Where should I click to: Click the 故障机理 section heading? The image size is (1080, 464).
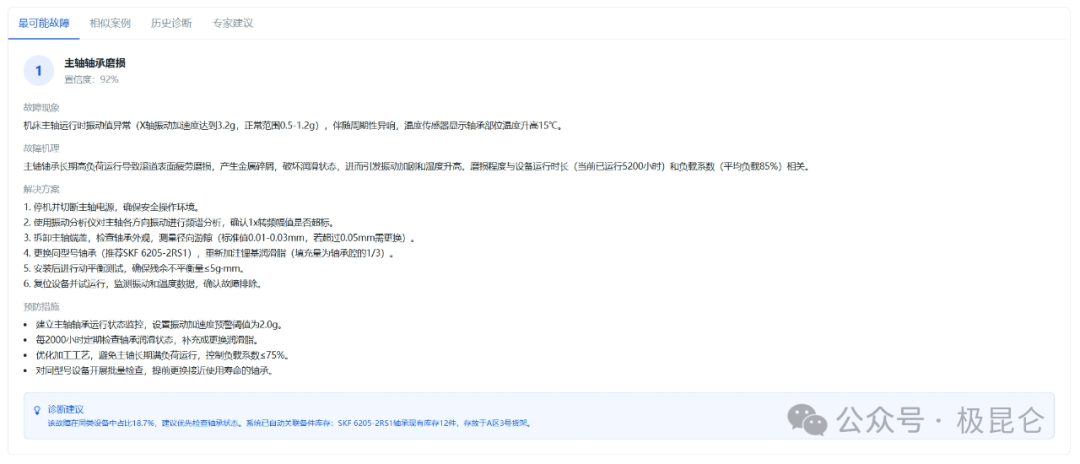point(41,148)
